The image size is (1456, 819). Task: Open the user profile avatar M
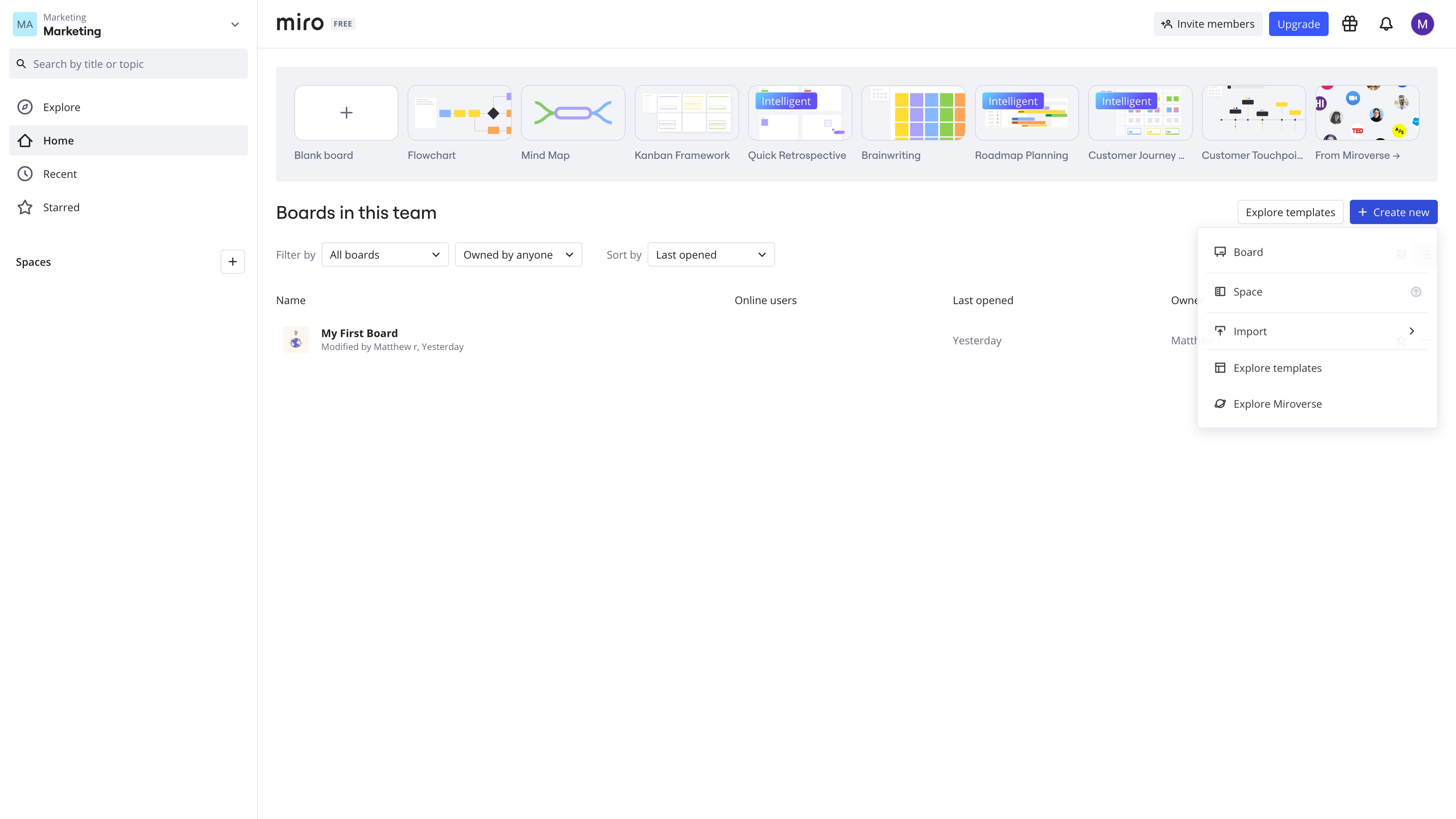click(x=1422, y=24)
